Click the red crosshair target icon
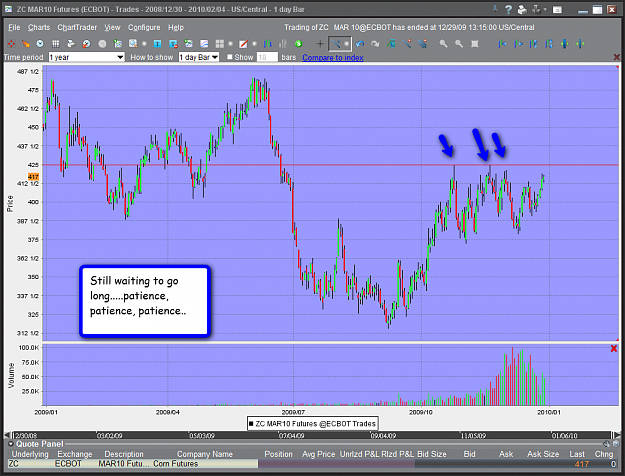Image resolution: width=625 pixels, height=476 pixels. point(11,44)
